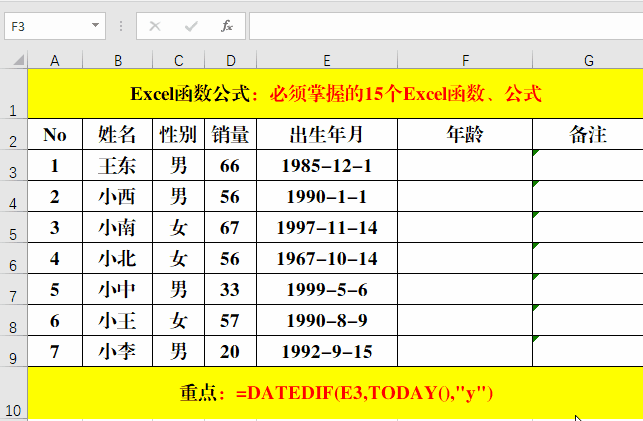Screen dimensions: 643x421
Task: Click the date cell '1997-11-14'
Action: (327, 228)
